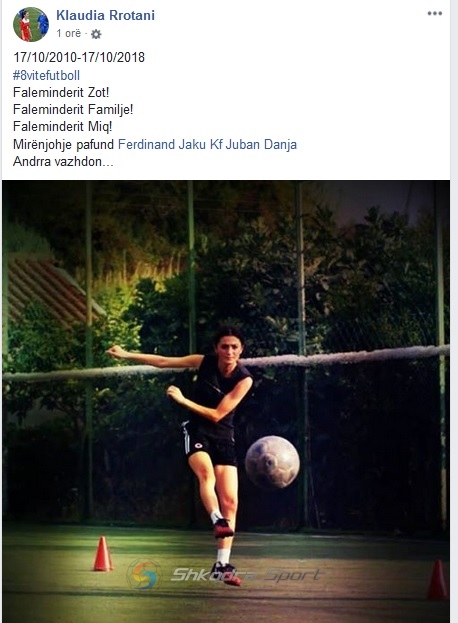This screenshot has width=458, height=623.
Task: Open Klaudia Rrotani's profile picture avatar
Action: point(31,24)
